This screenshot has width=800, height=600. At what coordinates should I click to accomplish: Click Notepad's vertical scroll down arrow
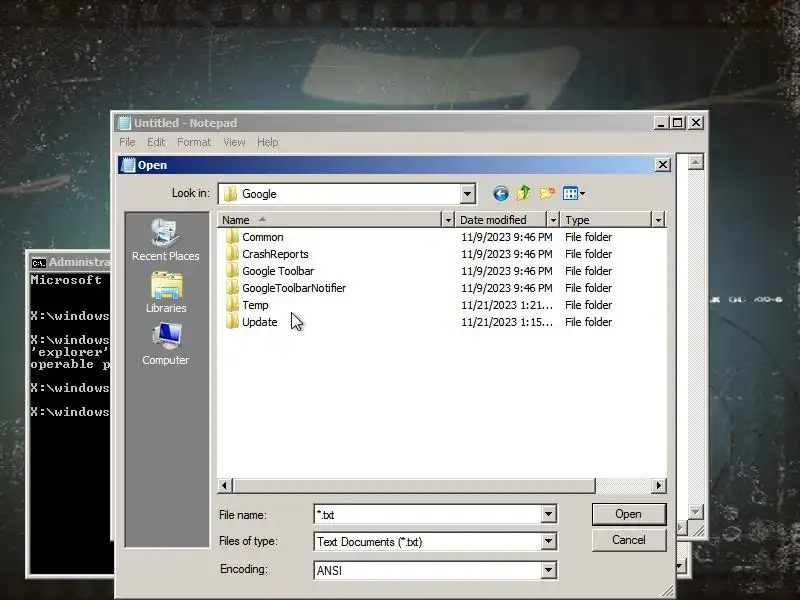[x=695, y=511]
